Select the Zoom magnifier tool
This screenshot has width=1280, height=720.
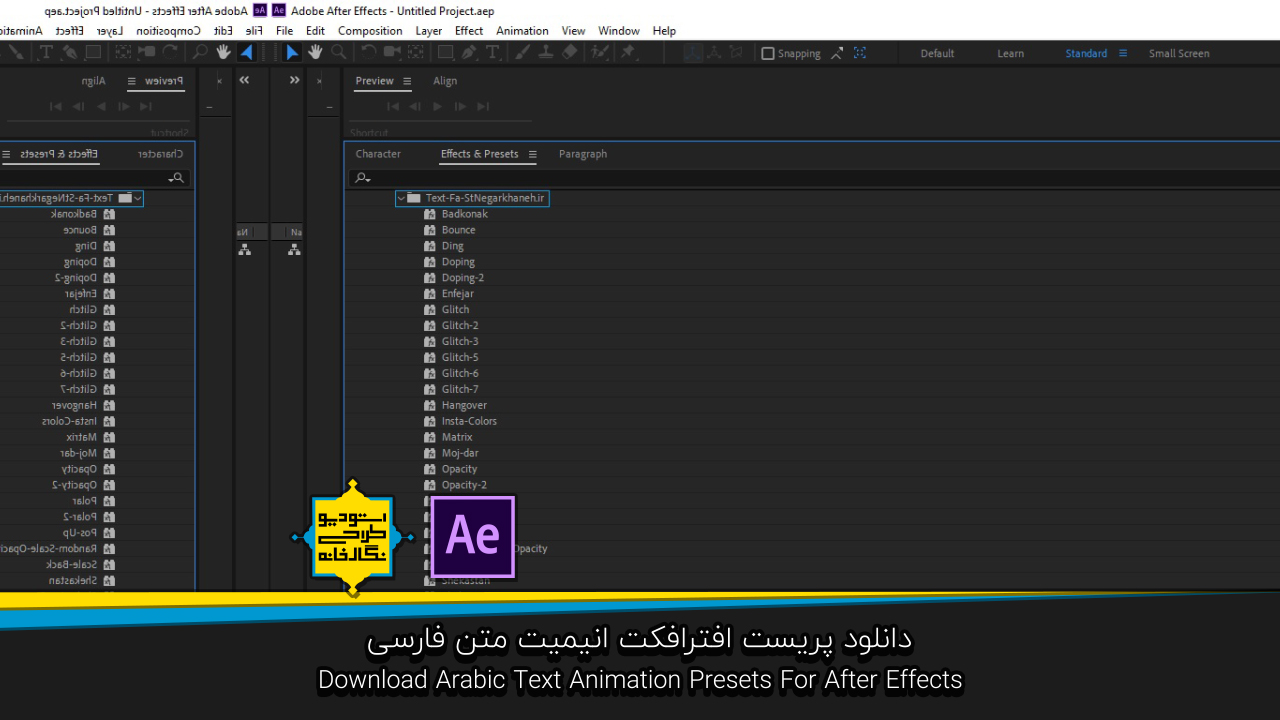[x=339, y=52]
